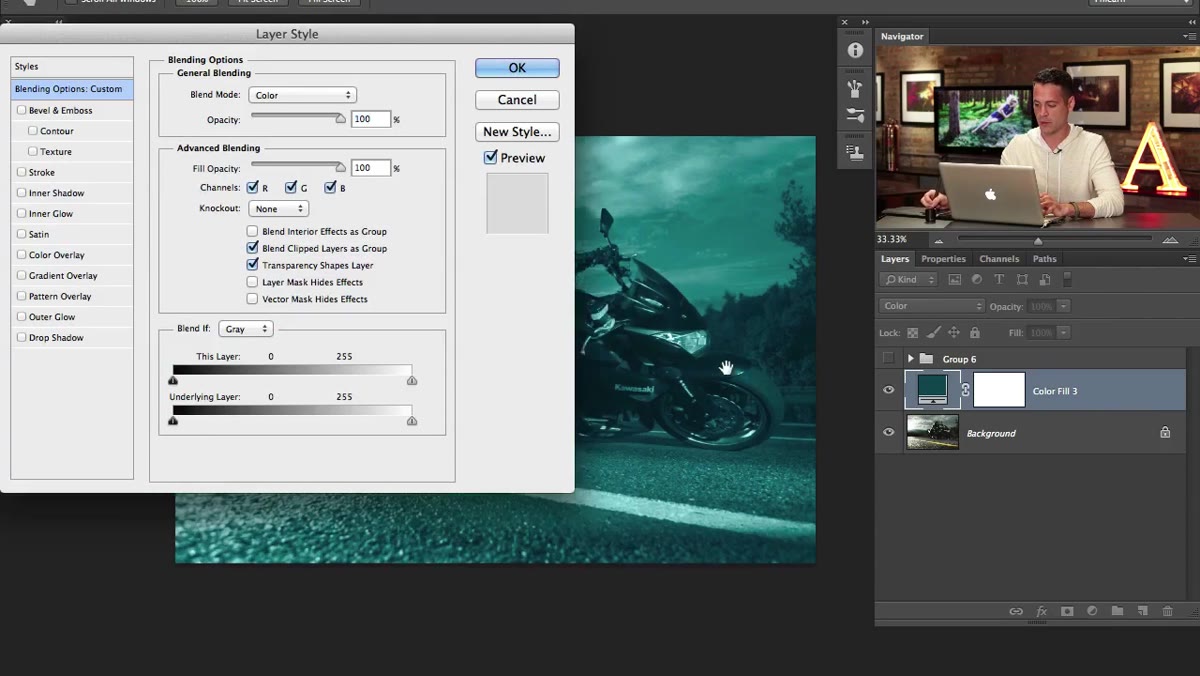
Task: Click the Opacity slider in General Blending
Action: click(297, 117)
